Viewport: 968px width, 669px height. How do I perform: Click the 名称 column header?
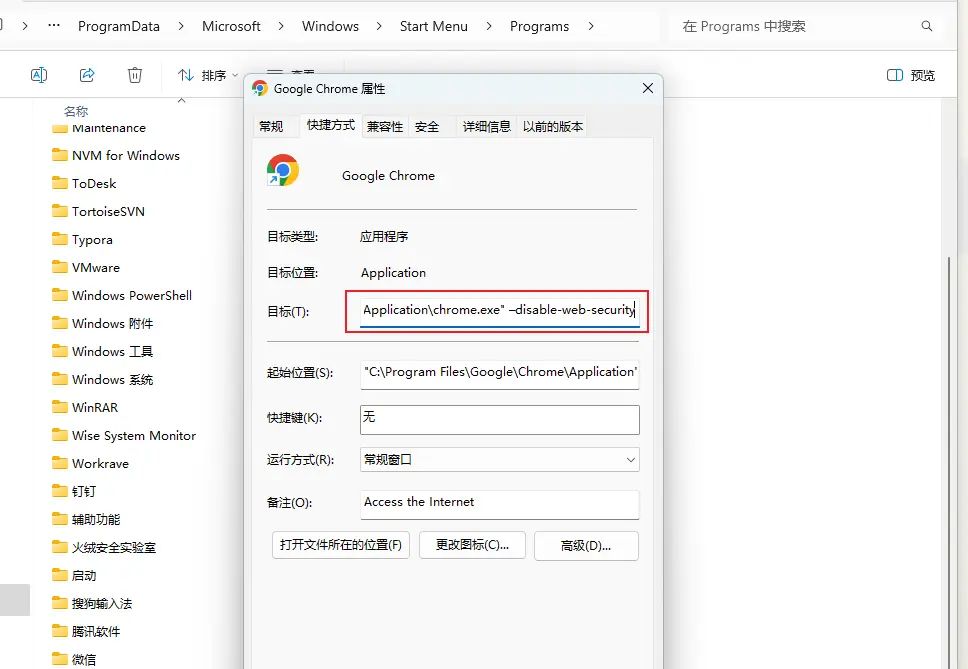(76, 111)
